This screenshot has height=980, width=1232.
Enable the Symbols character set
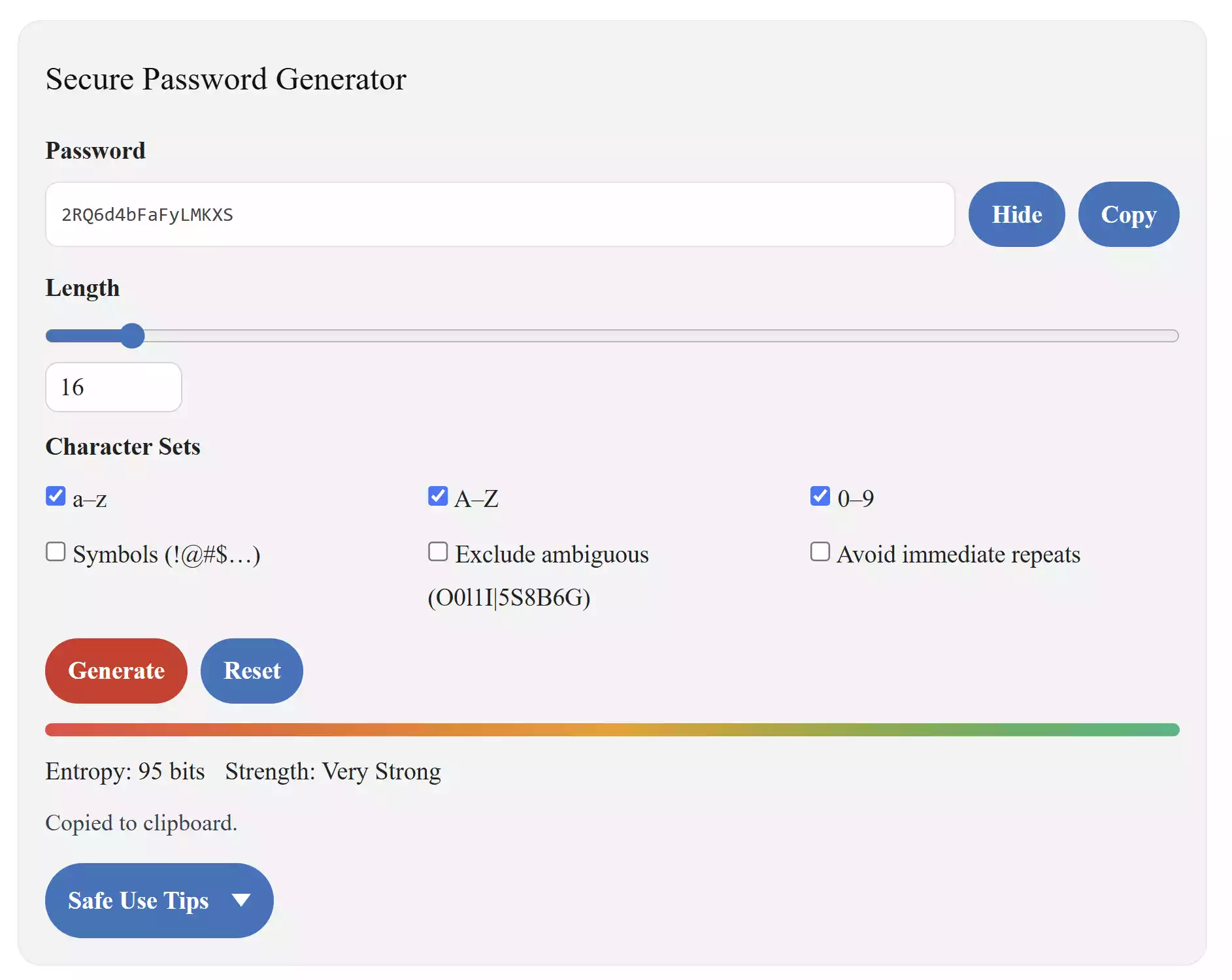coord(56,551)
